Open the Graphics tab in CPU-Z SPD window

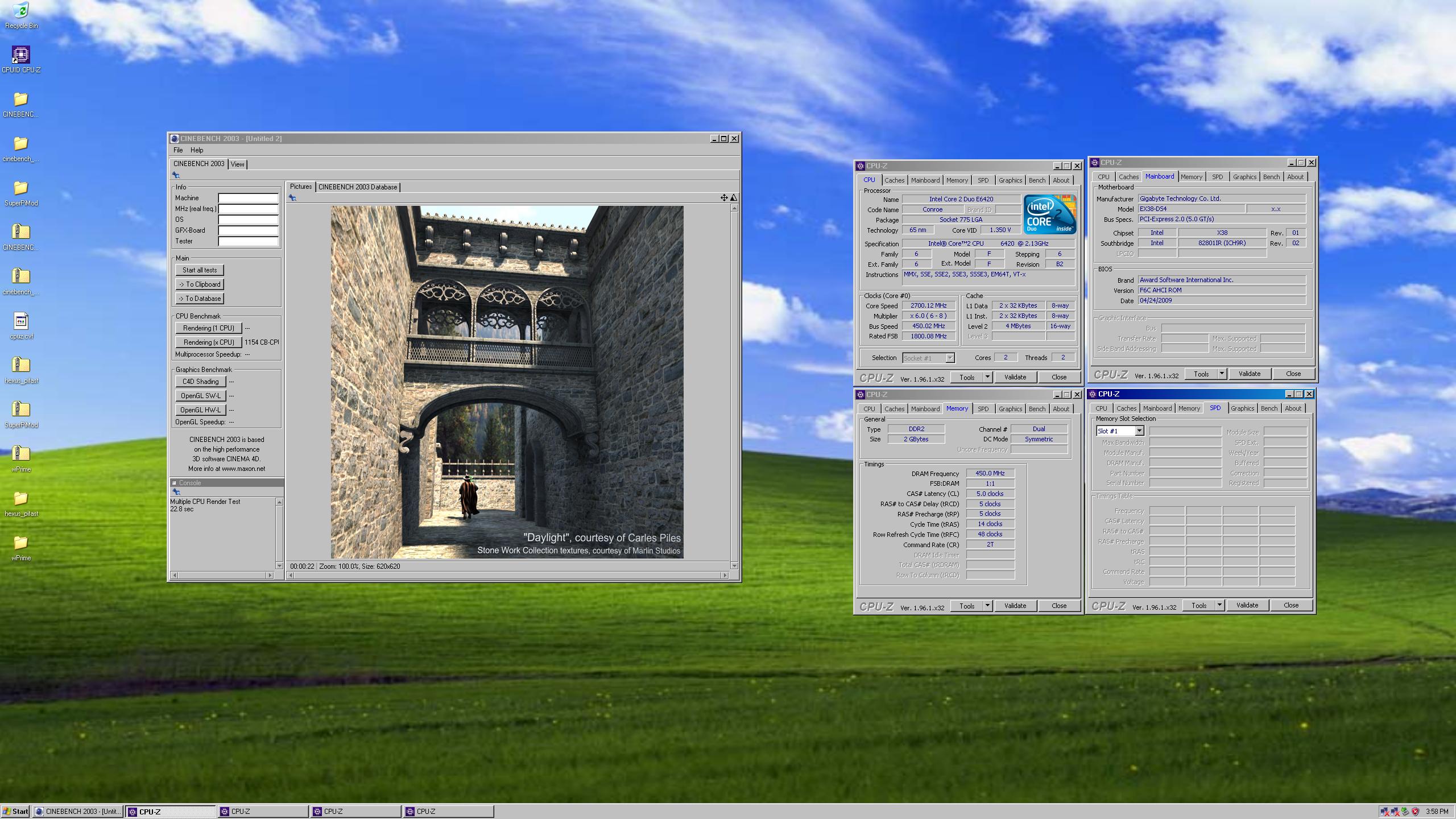click(1242, 408)
